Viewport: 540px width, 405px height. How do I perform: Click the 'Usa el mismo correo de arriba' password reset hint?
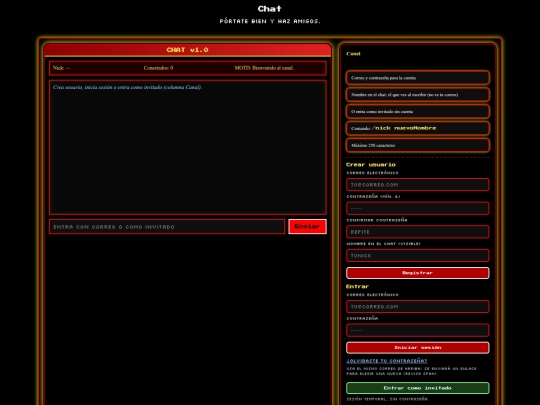411,371
